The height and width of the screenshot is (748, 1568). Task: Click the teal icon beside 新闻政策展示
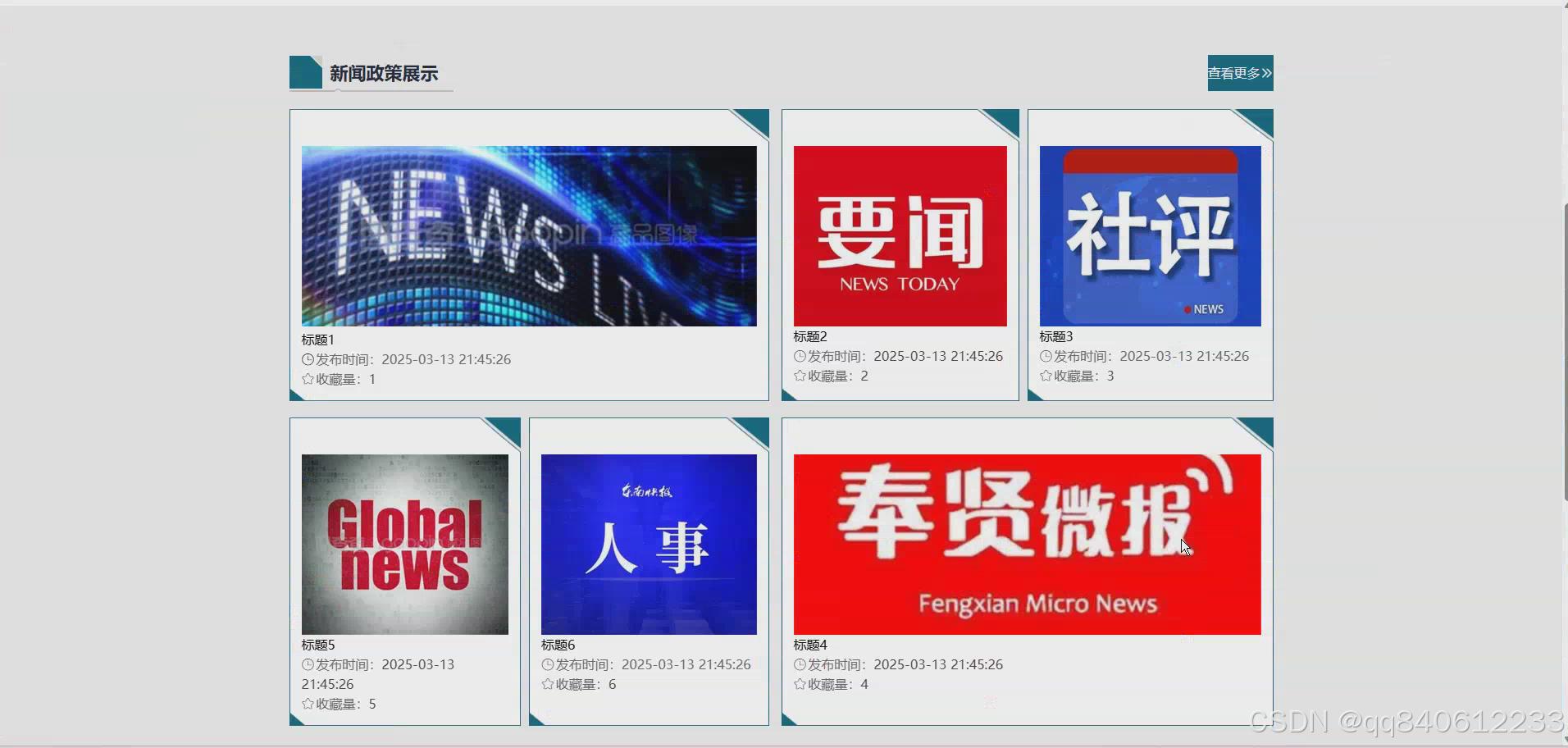coord(306,72)
